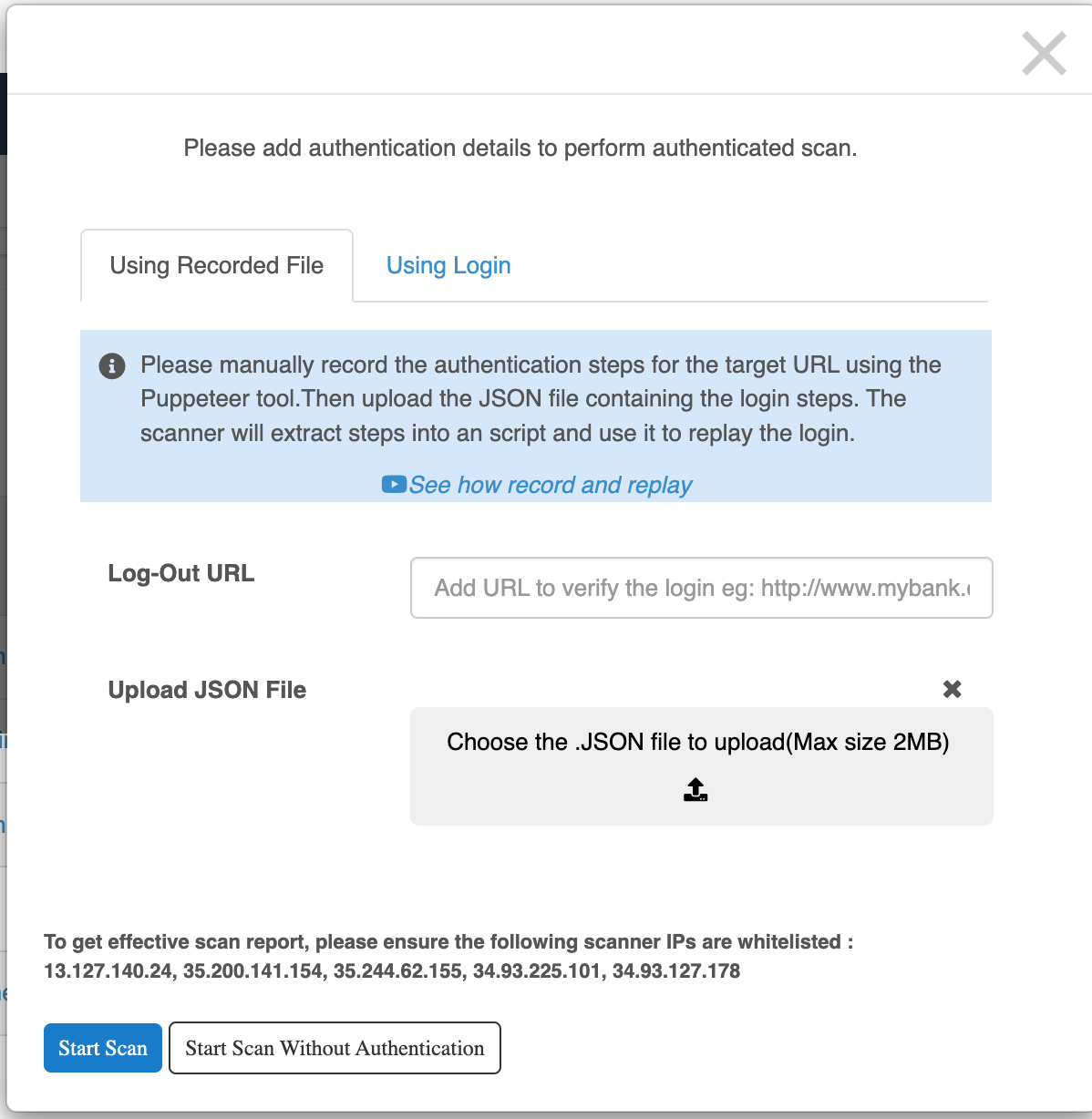Start Scan Without Authentication
The height and width of the screenshot is (1119, 1092).
tap(335, 1048)
